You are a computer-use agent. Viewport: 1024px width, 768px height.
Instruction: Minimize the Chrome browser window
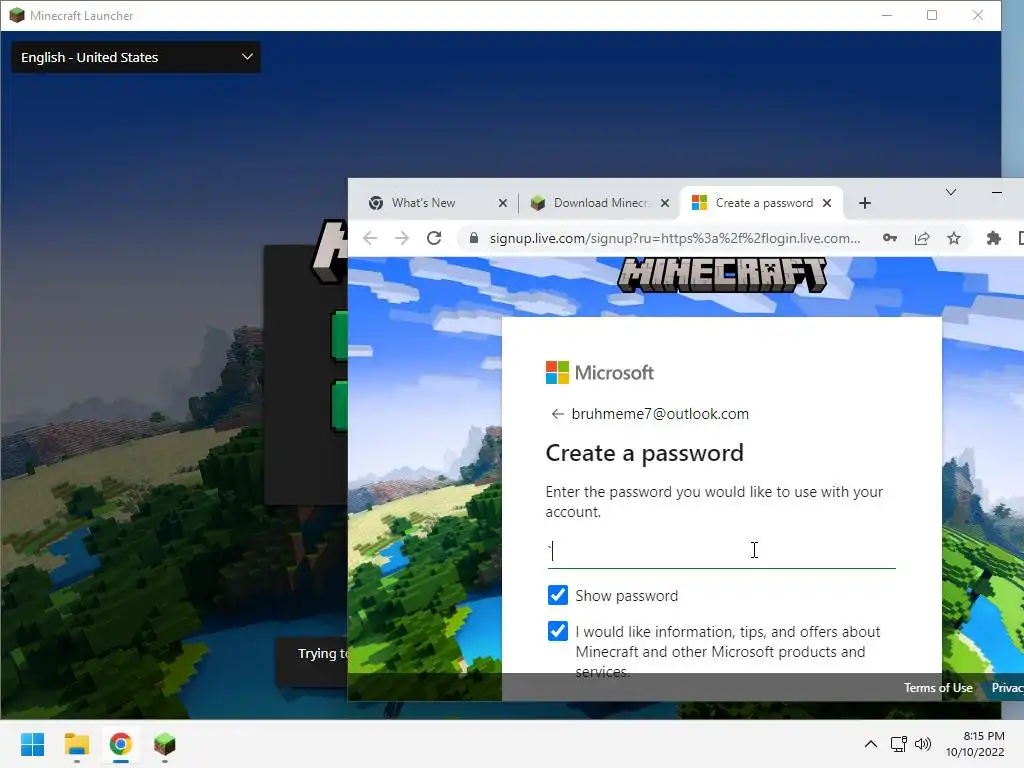coord(997,192)
